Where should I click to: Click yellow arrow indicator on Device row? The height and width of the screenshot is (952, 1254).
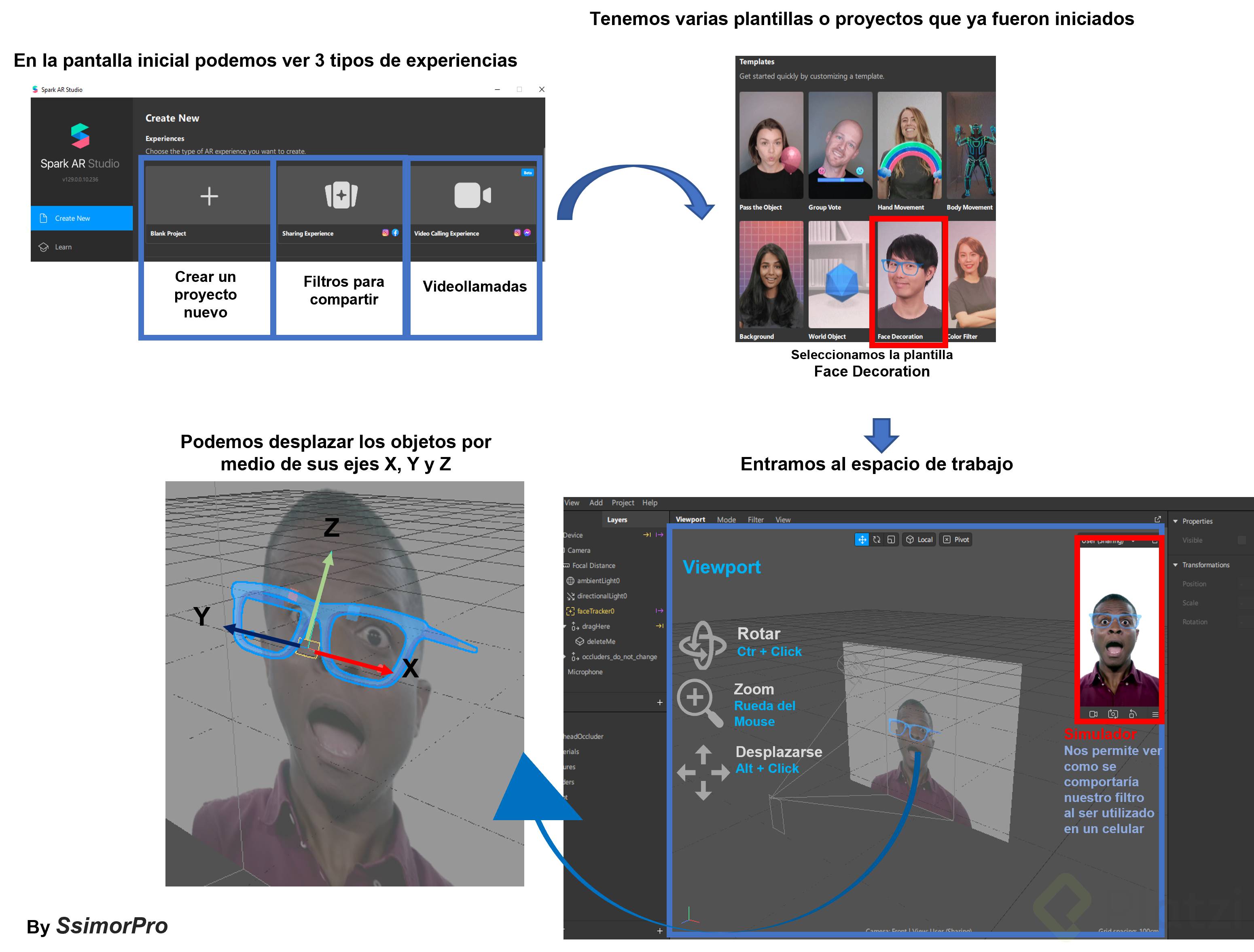[647, 535]
